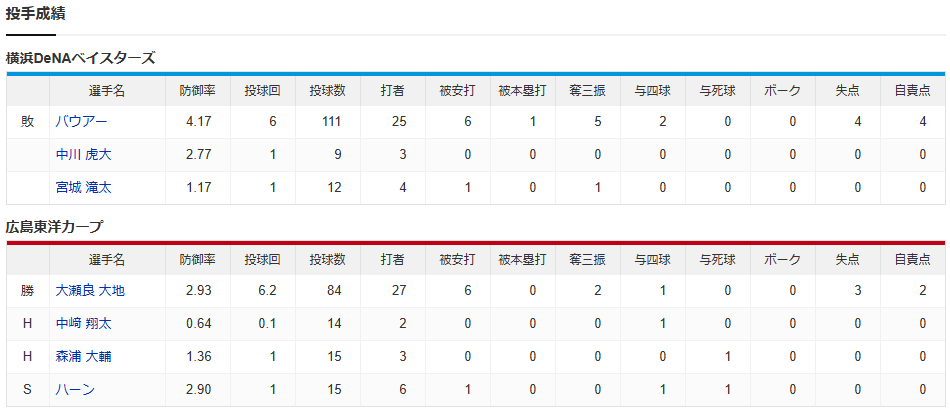This screenshot has height=411, width=950.
Task: Click the S save mark beside ハーン
Action: point(27,389)
